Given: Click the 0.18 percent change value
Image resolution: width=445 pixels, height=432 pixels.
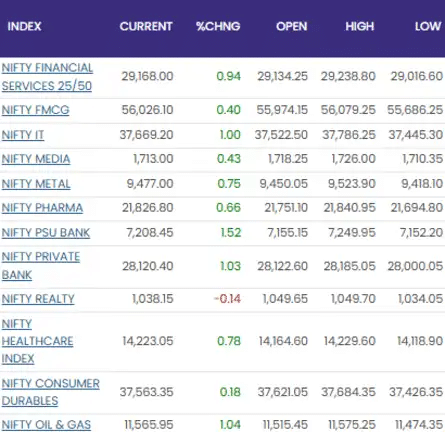Looking at the screenshot, I should [230, 392].
